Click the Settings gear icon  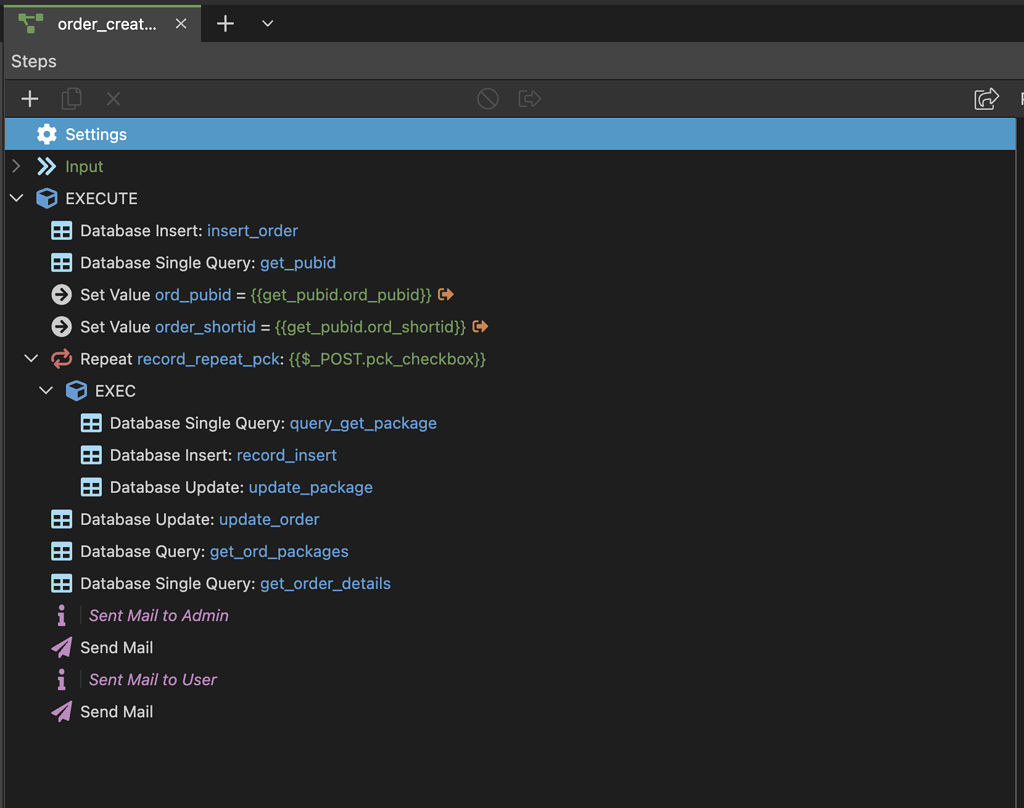(46, 134)
